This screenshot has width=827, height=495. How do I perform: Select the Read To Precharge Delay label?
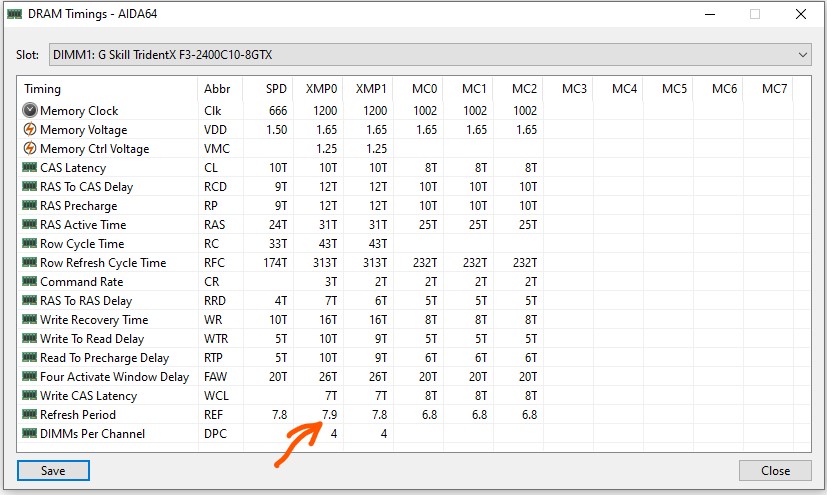click(x=105, y=357)
